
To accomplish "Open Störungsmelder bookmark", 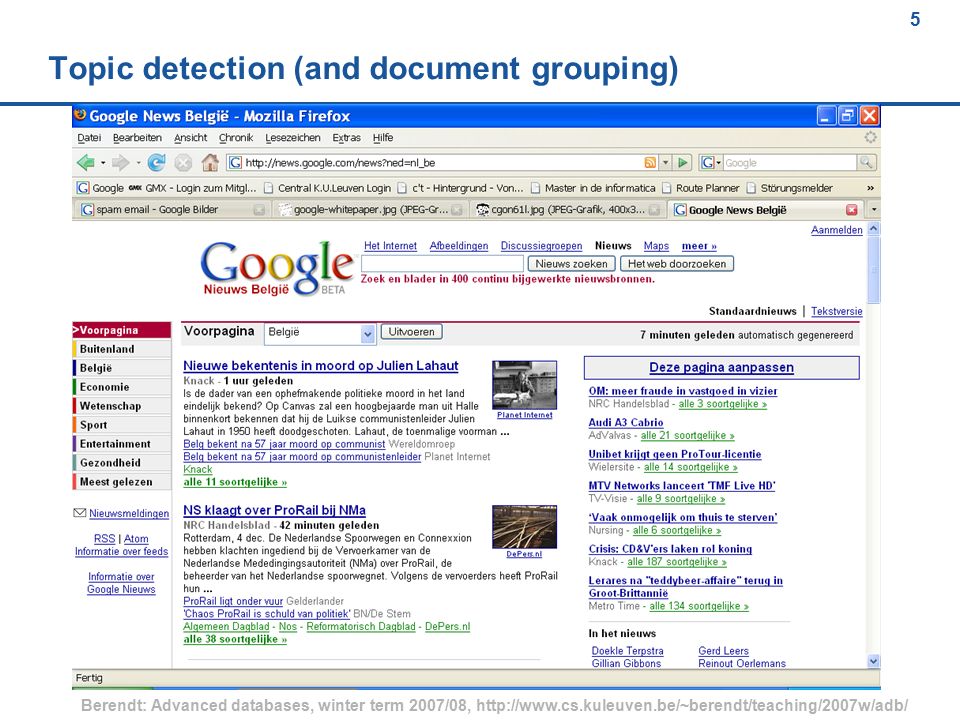I will pyautogui.click(x=789, y=188).
